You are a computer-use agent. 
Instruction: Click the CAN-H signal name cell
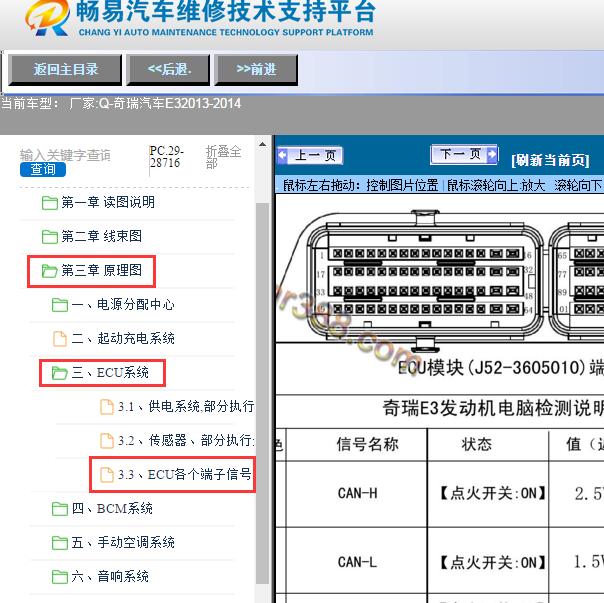[x=357, y=494]
